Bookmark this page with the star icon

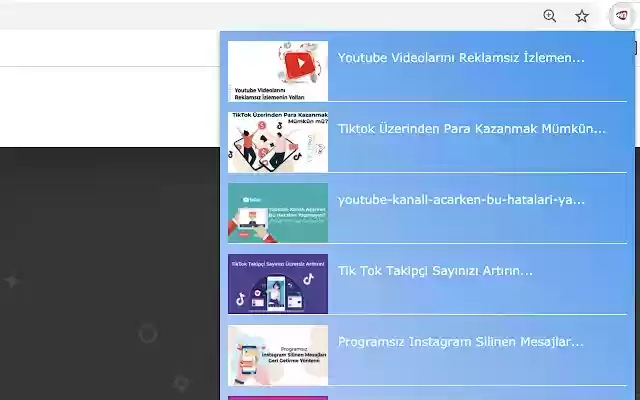tap(582, 16)
